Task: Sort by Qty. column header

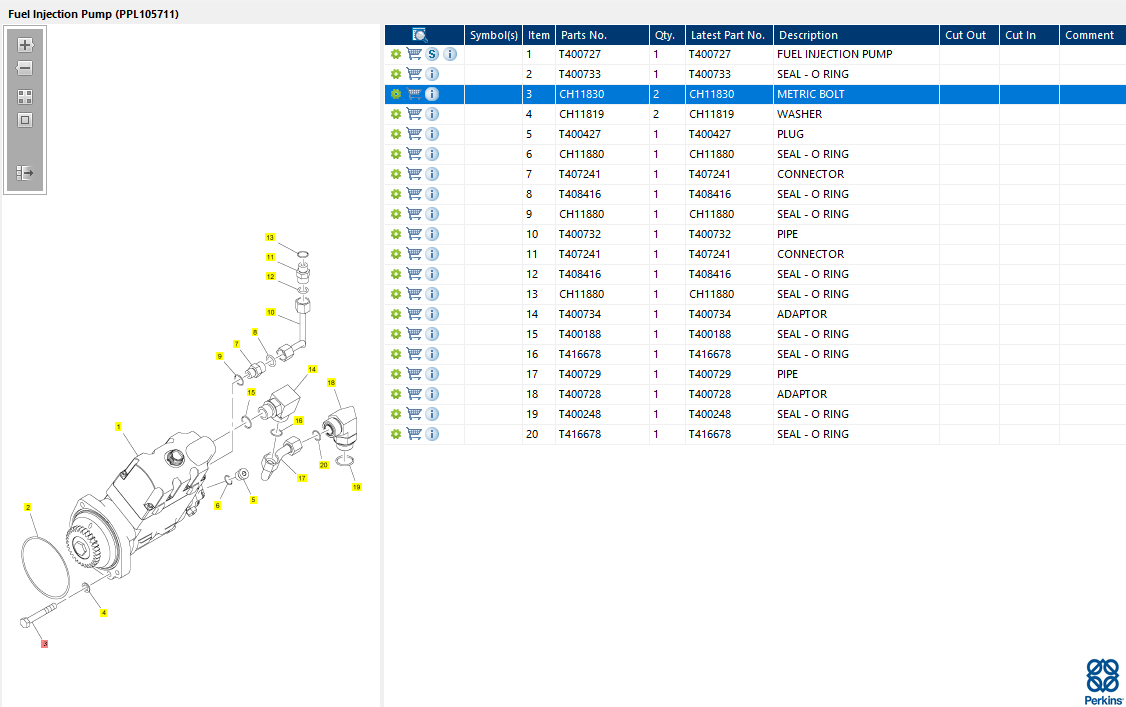Action: coord(667,34)
